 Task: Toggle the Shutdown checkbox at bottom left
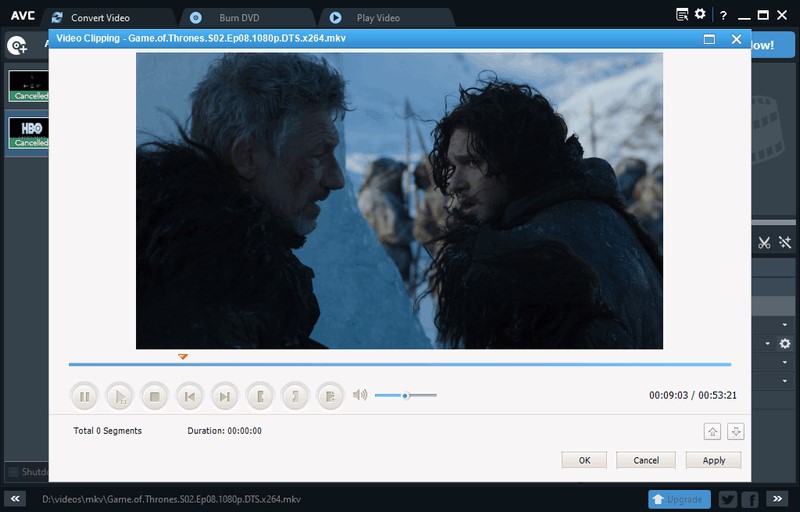point(13,472)
